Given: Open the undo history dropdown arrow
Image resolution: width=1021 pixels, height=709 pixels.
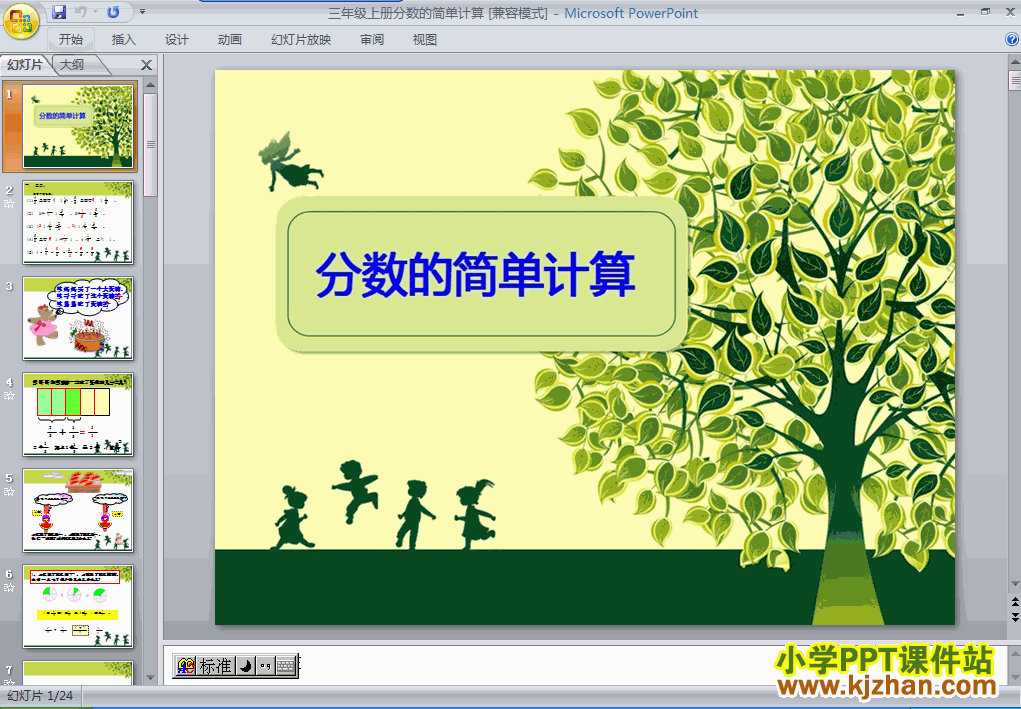Looking at the screenshot, I should coord(95,12).
